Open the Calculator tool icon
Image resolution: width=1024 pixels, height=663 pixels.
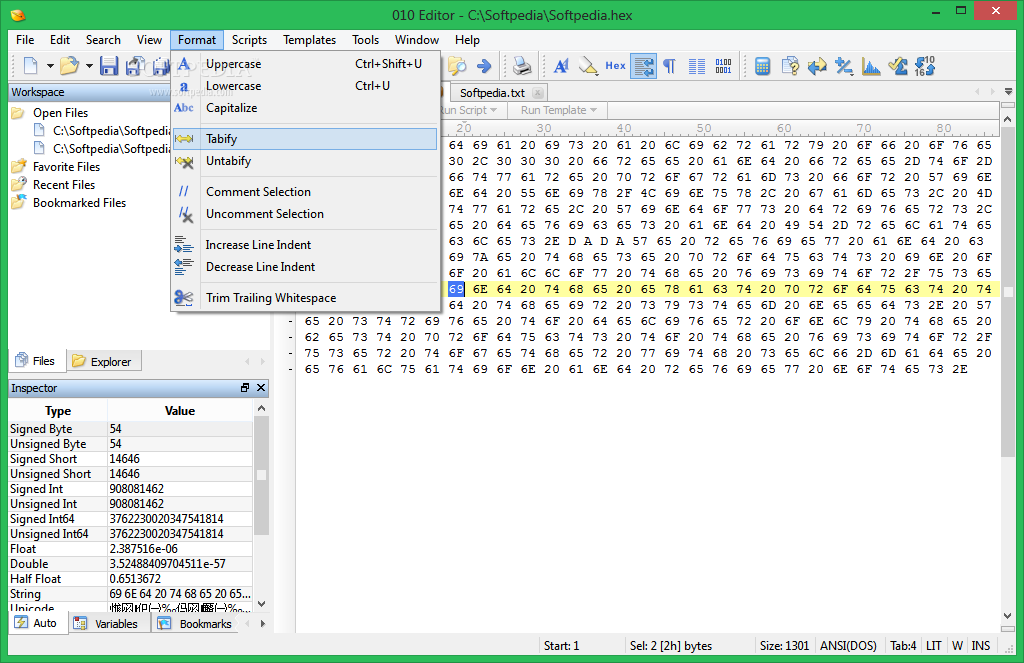(762, 65)
